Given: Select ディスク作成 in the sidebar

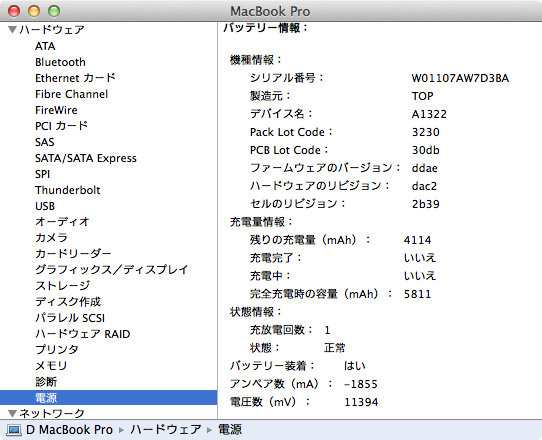Looking at the screenshot, I should pyautogui.click(x=68, y=302).
